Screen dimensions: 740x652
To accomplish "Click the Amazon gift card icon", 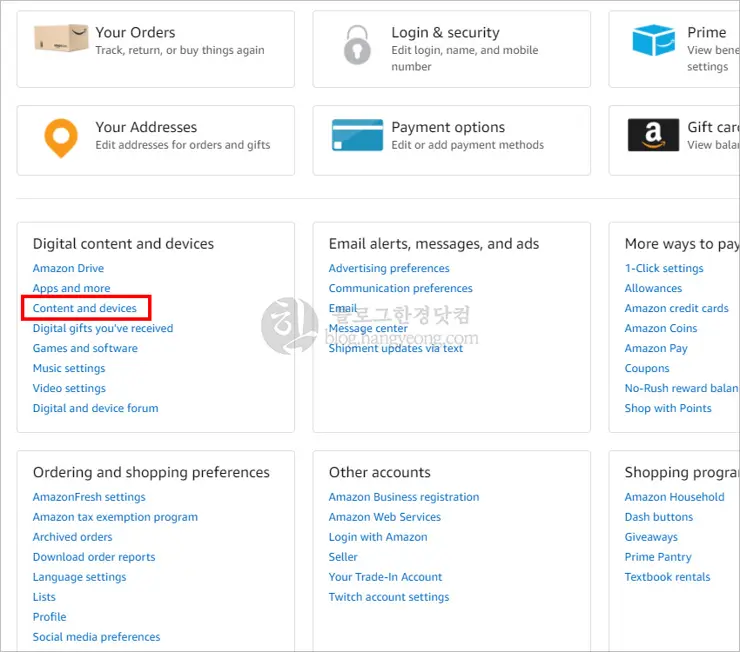I will (653, 135).
